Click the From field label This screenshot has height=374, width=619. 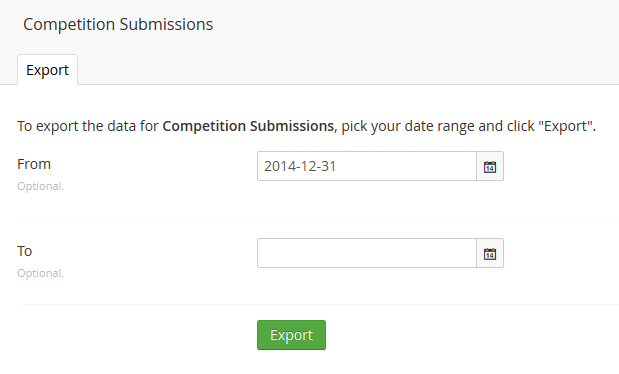34,164
